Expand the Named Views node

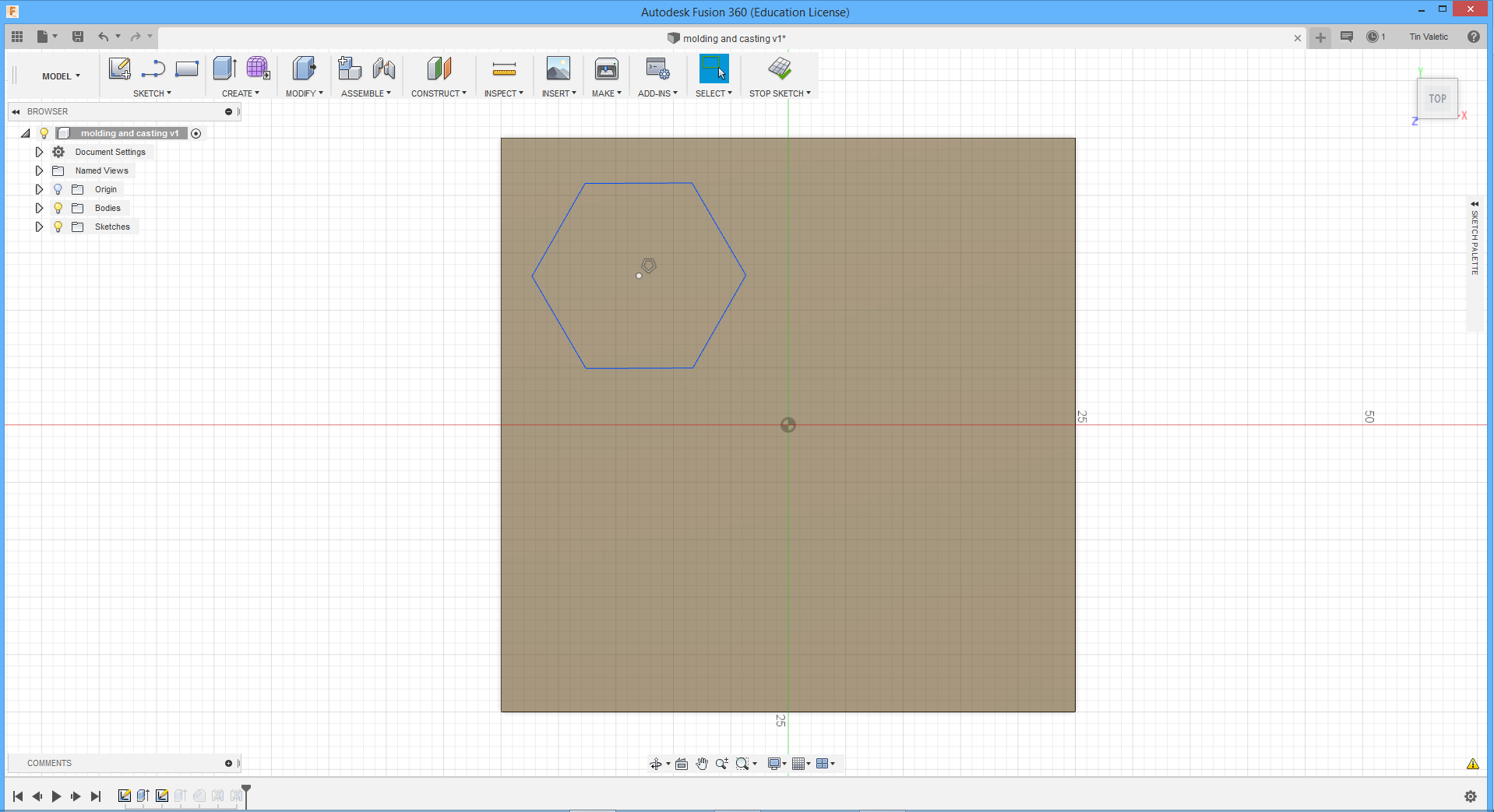tap(39, 170)
